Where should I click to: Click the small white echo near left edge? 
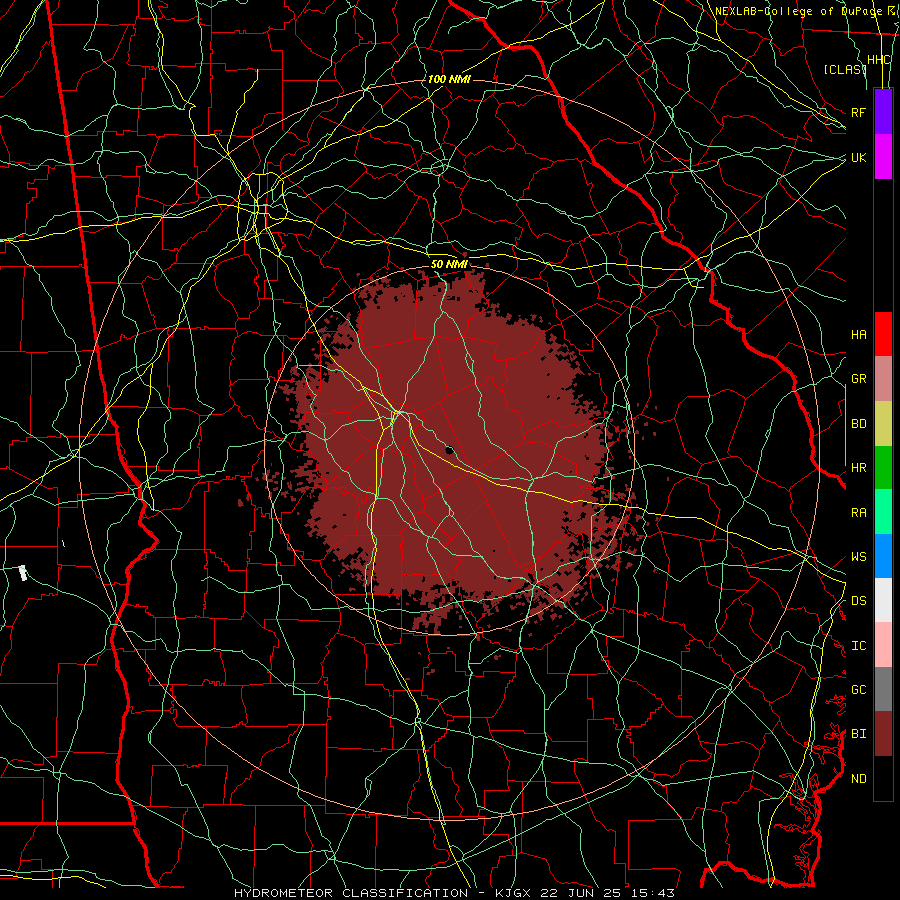pos(23,573)
